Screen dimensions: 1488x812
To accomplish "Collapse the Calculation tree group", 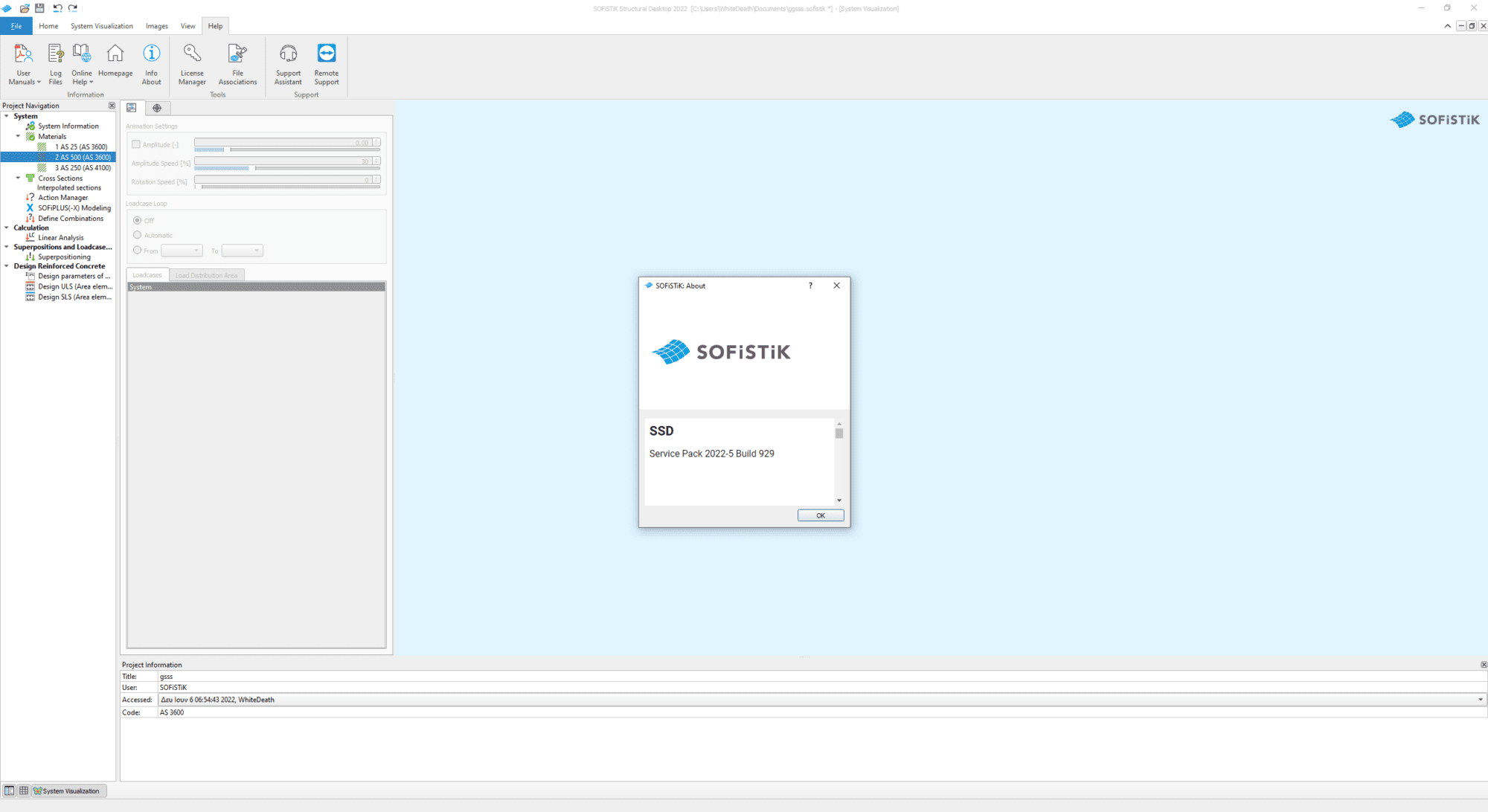I will coord(7,228).
